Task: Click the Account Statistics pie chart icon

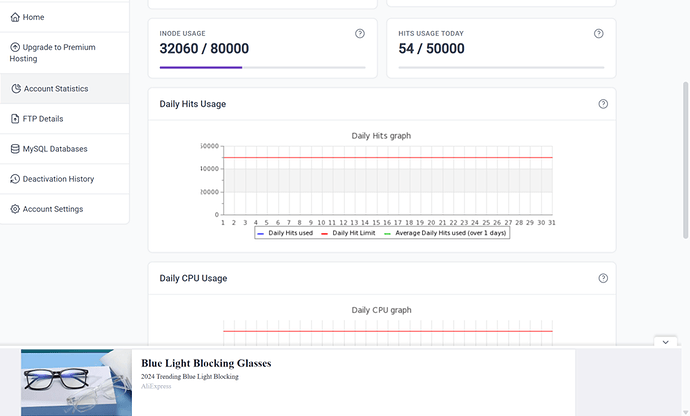Action: tap(16, 89)
